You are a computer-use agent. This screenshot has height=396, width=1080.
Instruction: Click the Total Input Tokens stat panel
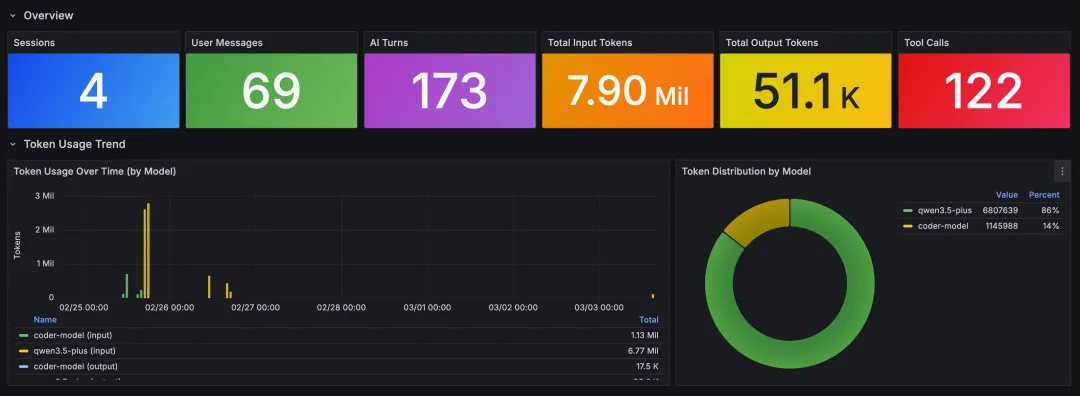(627, 90)
